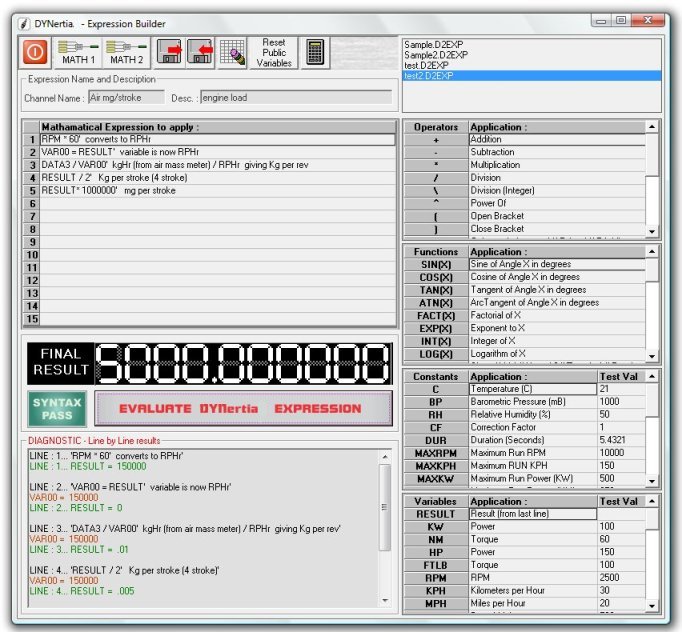
Task: Click expression line 5 'RESULT * 1000000'
Action: (x=217, y=191)
